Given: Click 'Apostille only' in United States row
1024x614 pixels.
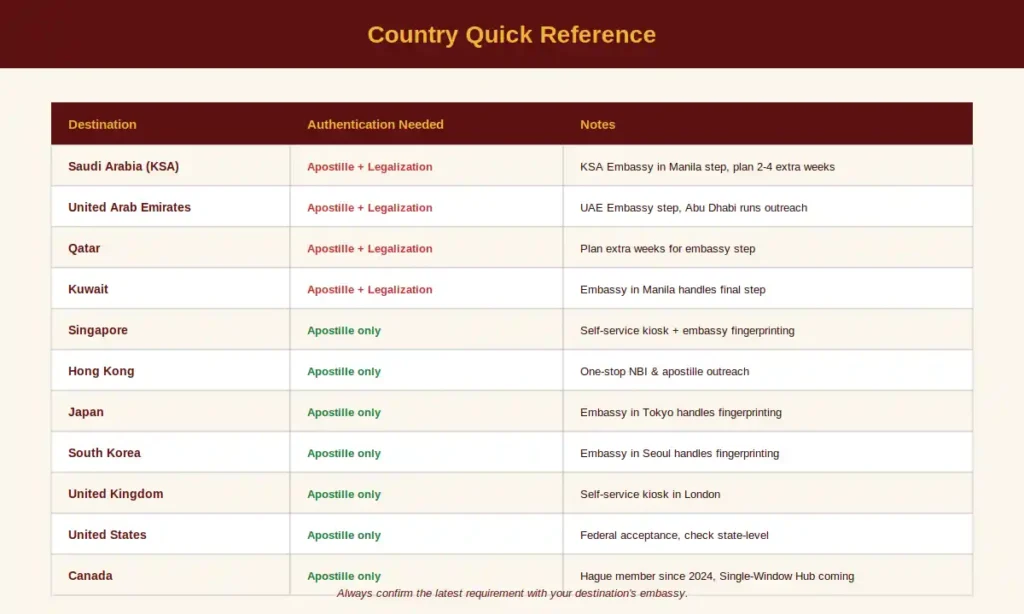Looking at the screenshot, I should click(x=344, y=535).
